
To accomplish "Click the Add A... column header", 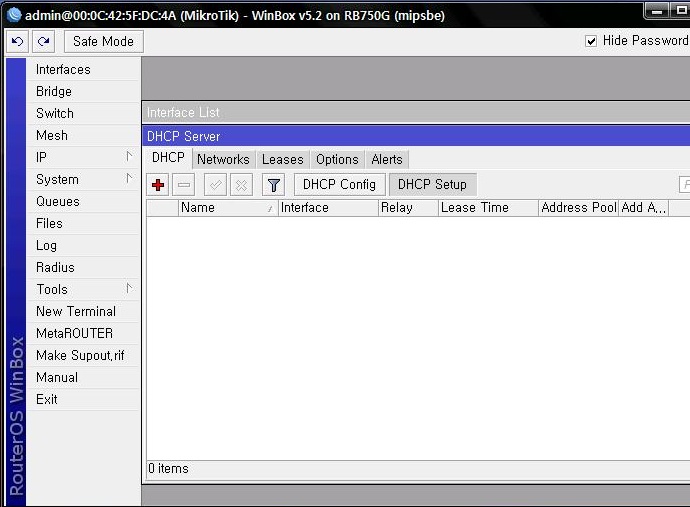I will (x=644, y=208).
